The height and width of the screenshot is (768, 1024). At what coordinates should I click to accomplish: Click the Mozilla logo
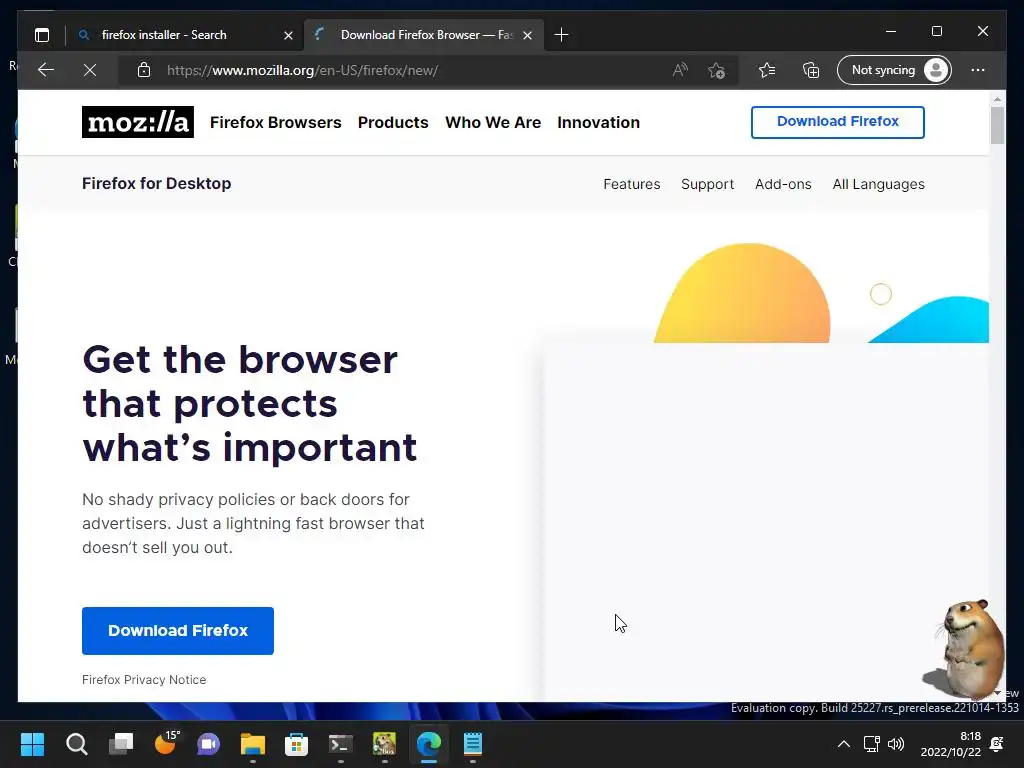[x=138, y=122]
